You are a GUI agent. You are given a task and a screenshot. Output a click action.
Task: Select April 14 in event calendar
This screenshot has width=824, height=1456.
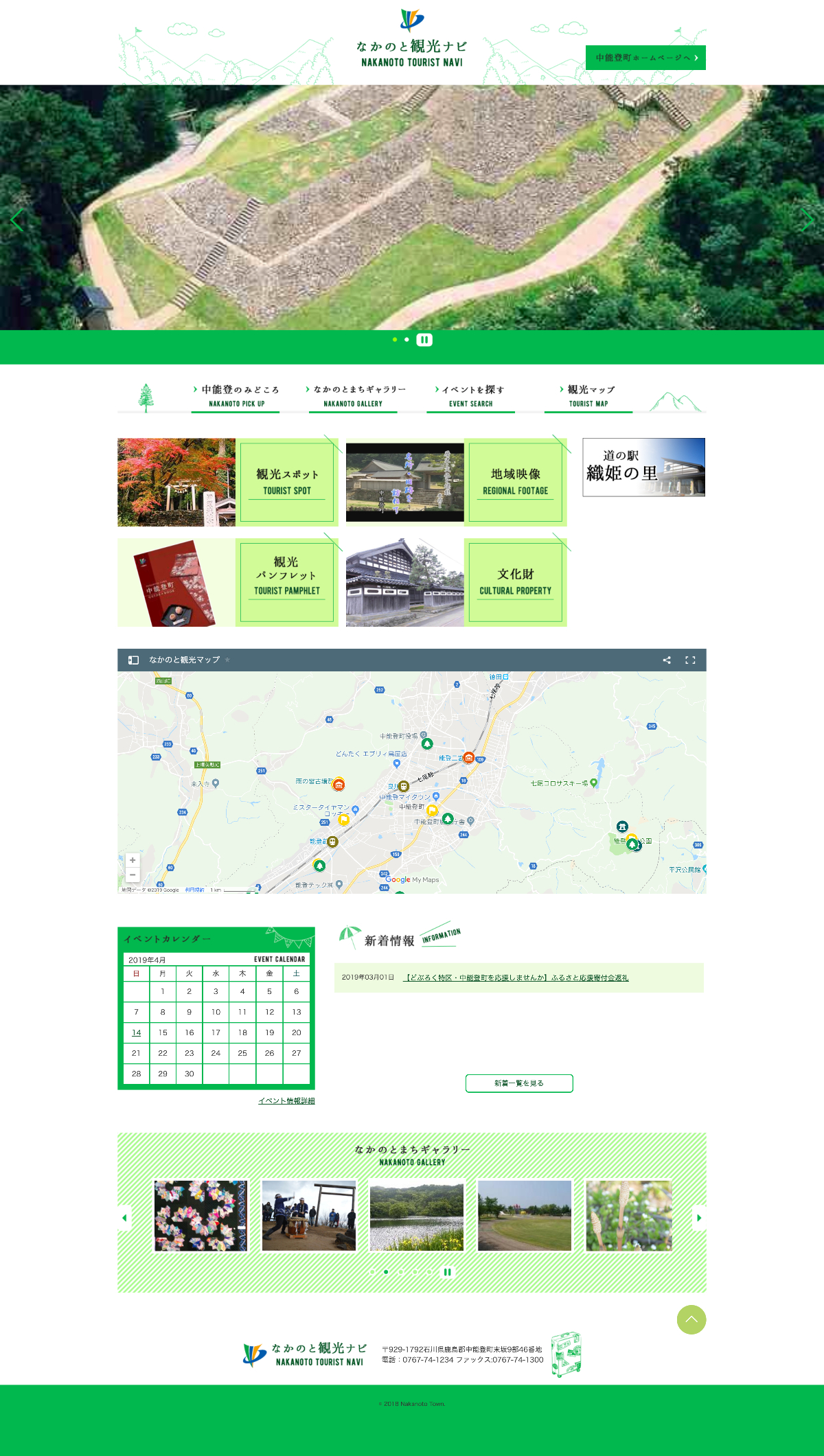[136, 1032]
